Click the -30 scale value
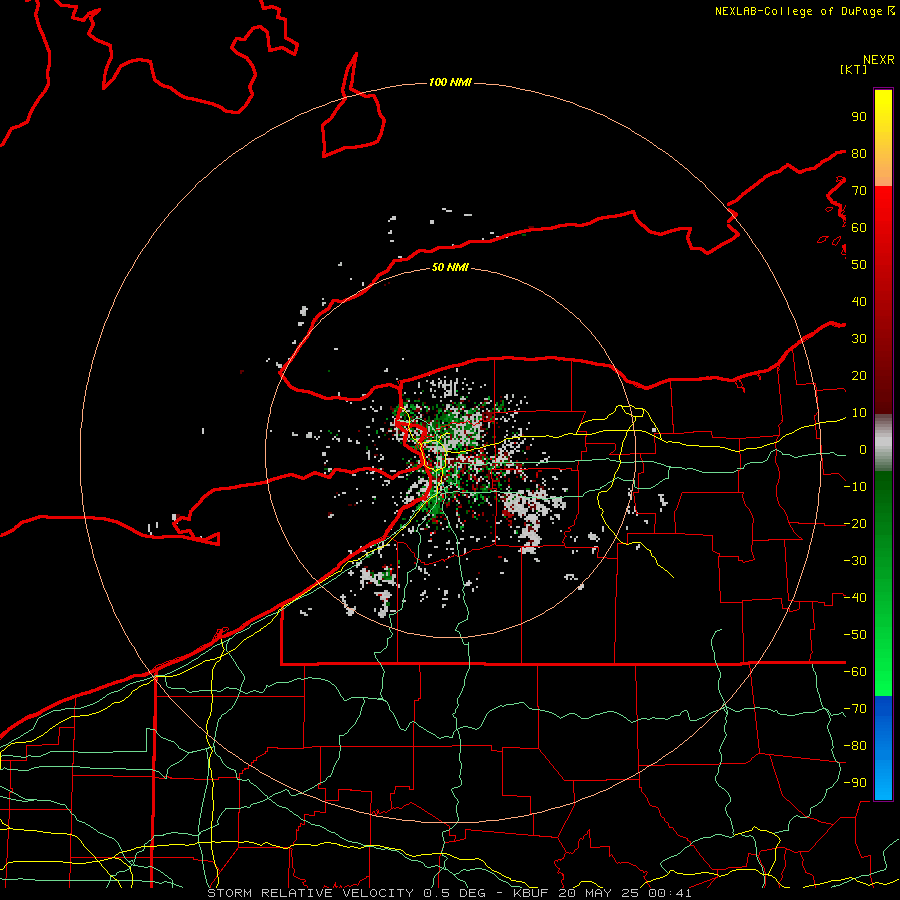 click(x=855, y=561)
